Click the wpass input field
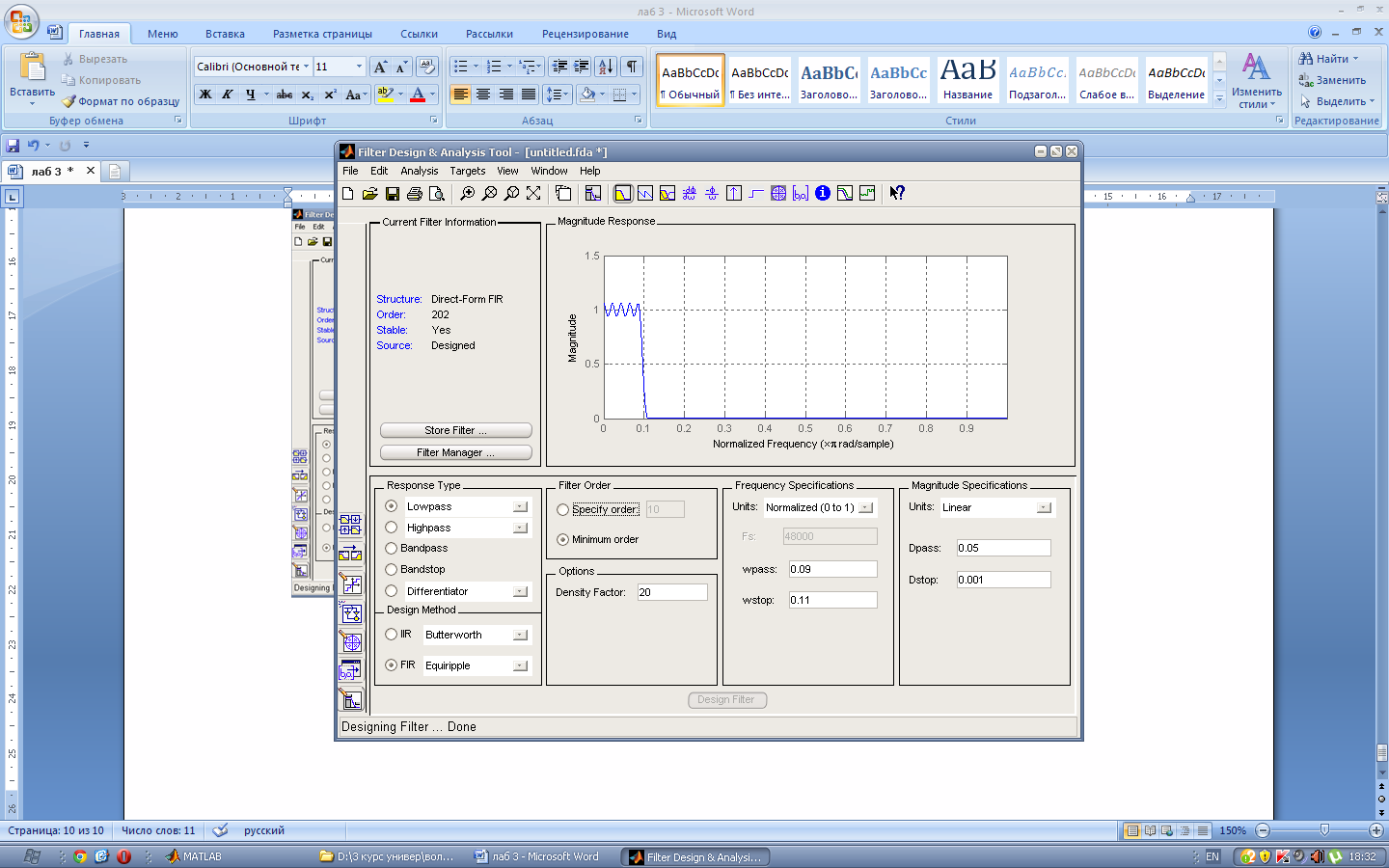The height and width of the screenshot is (868, 1389). [832, 569]
